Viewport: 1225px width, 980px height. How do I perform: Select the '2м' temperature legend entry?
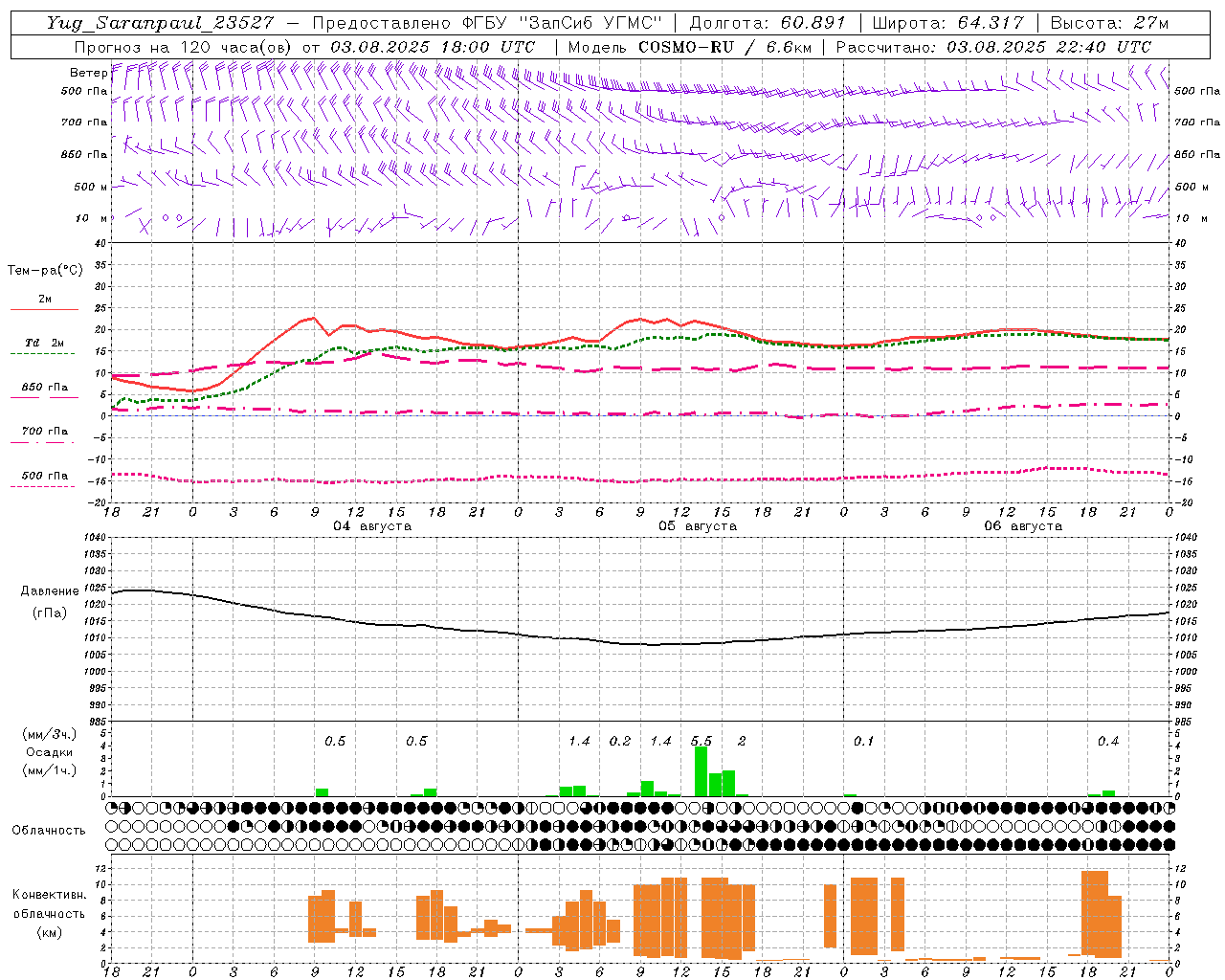pyautogui.click(x=45, y=299)
